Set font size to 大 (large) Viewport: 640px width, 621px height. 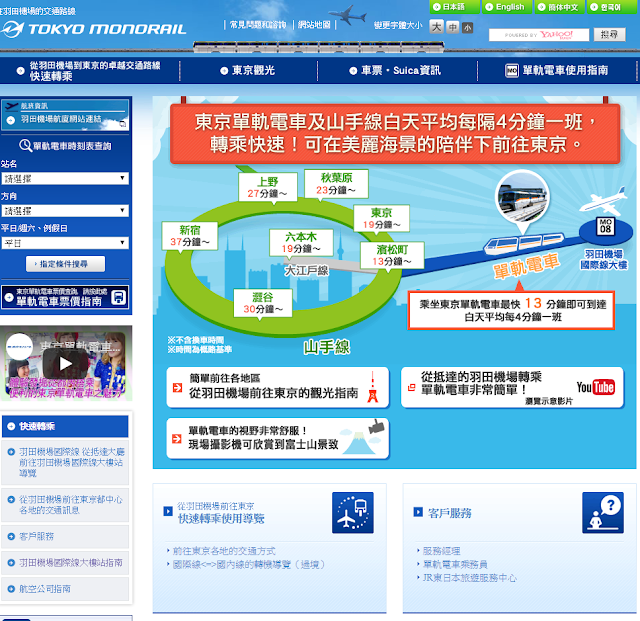pyautogui.click(x=436, y=27)
